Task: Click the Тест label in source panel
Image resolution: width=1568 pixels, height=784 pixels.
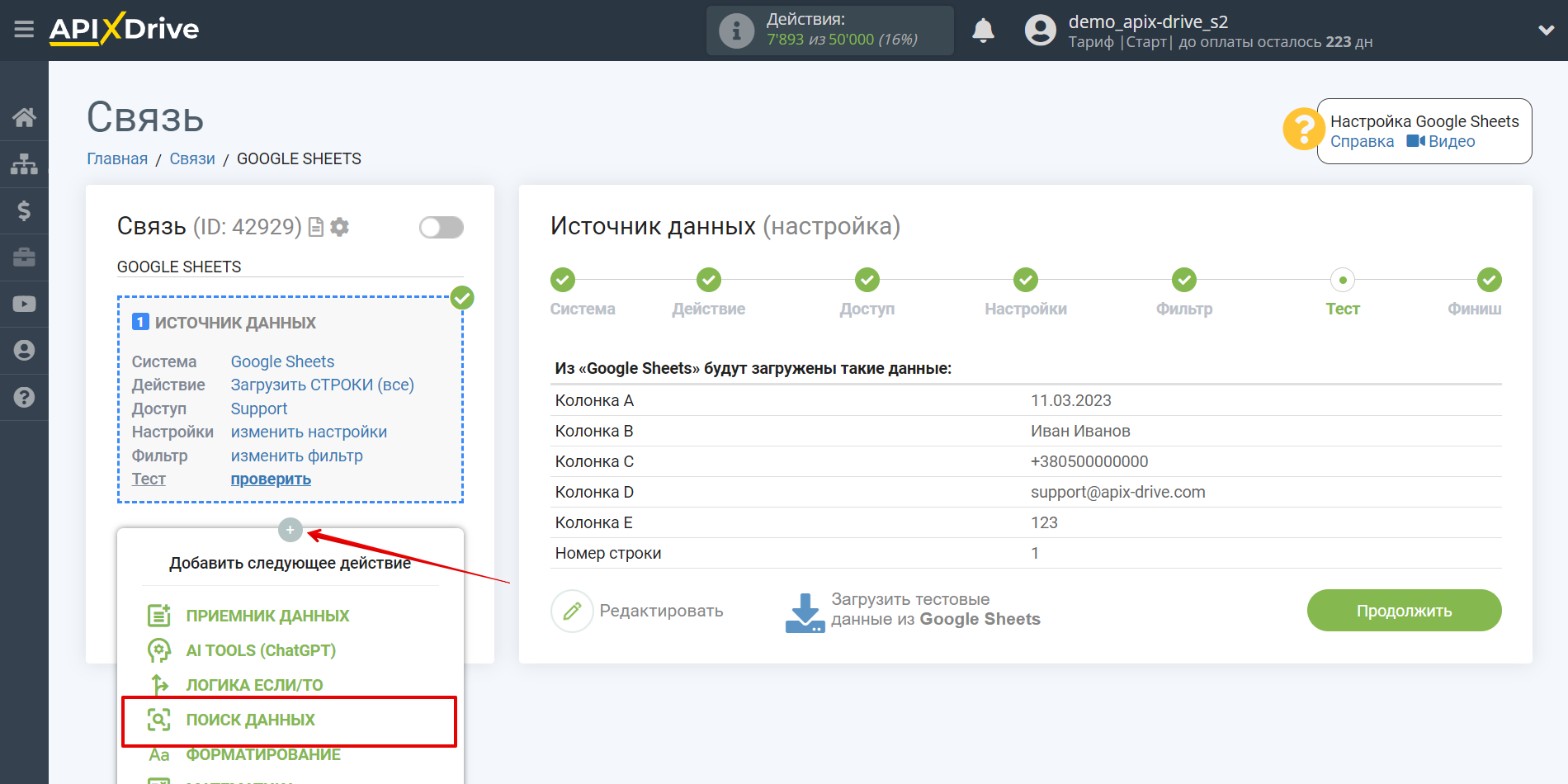Action: pos(149,479)
